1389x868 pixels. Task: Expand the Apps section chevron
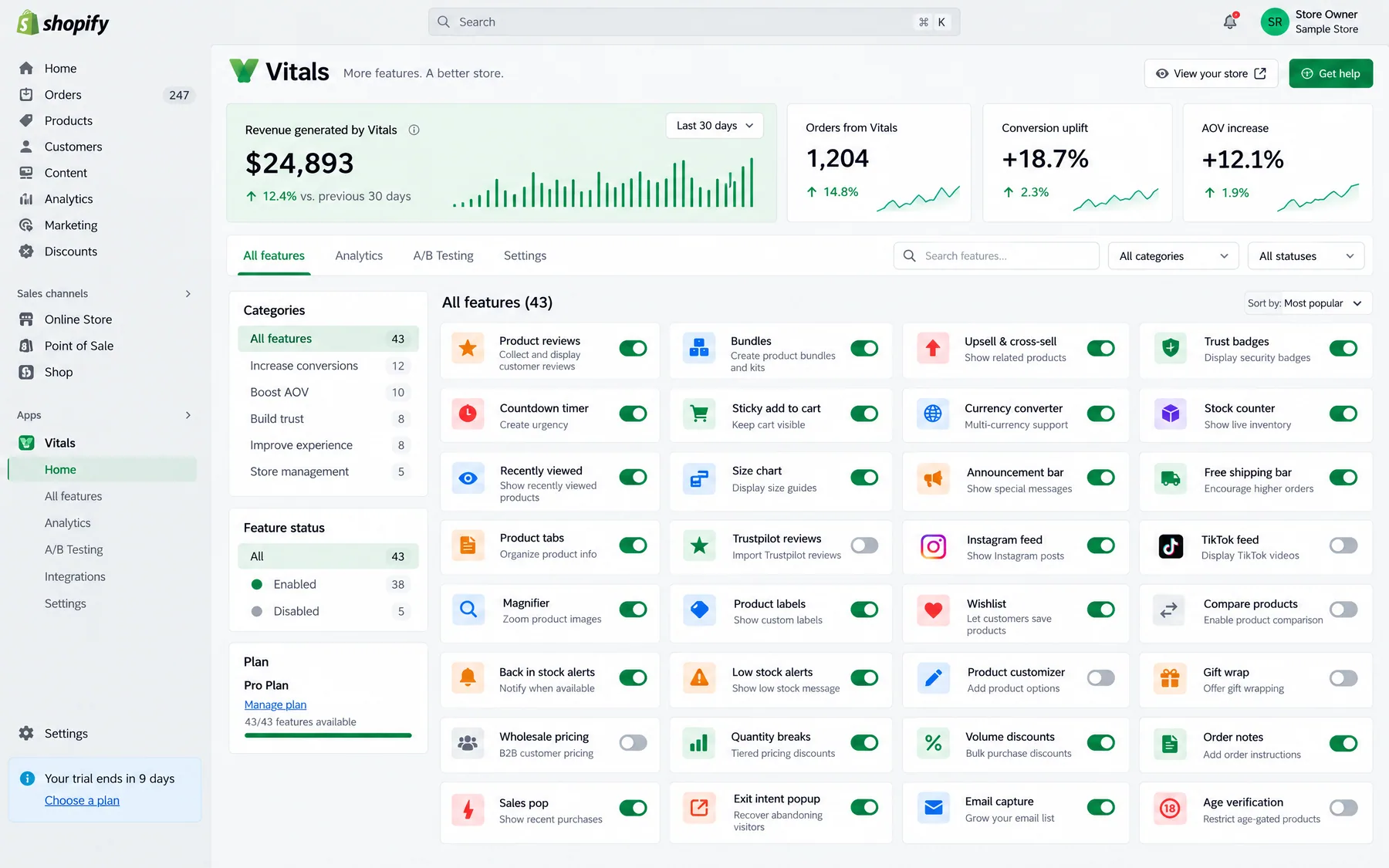pos(188,415)
